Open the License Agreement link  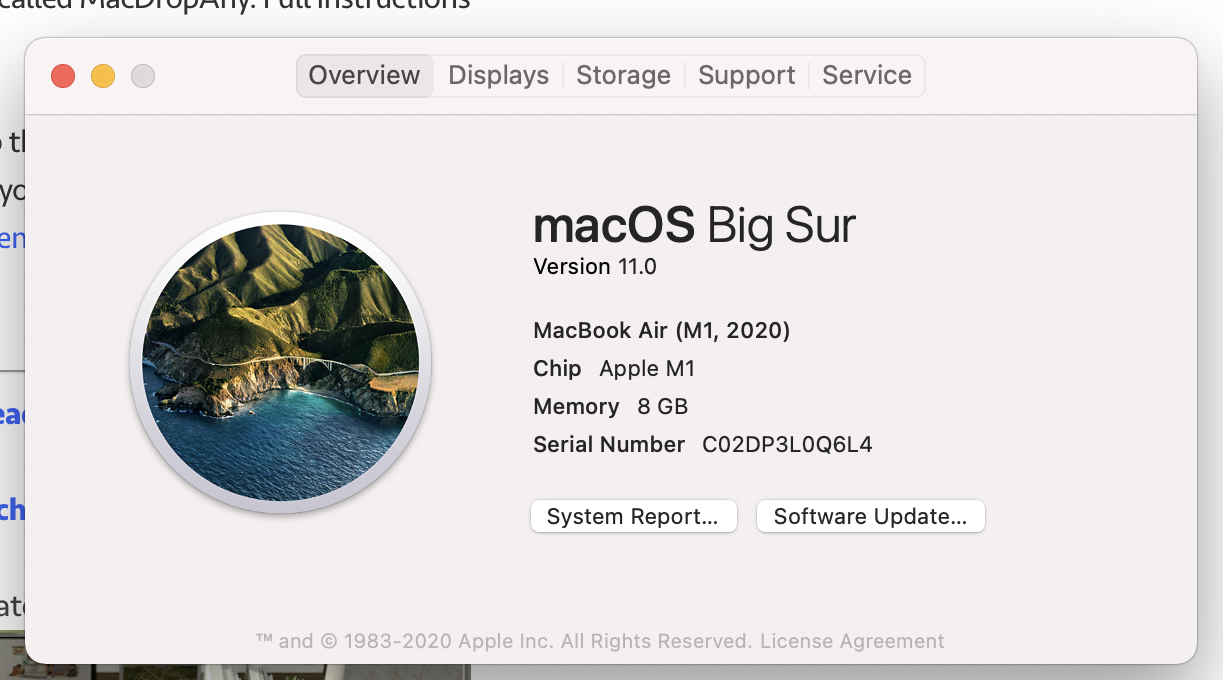[x=852, y=641]
